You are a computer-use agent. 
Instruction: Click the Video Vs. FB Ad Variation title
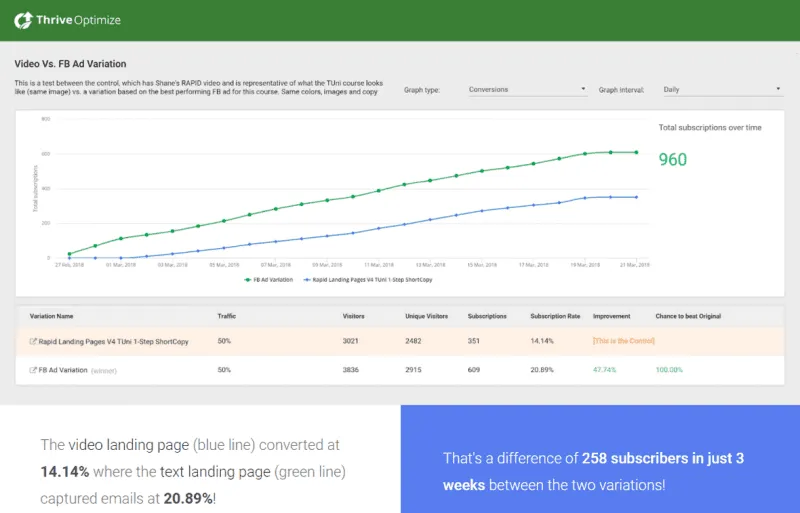click(70, 64)
